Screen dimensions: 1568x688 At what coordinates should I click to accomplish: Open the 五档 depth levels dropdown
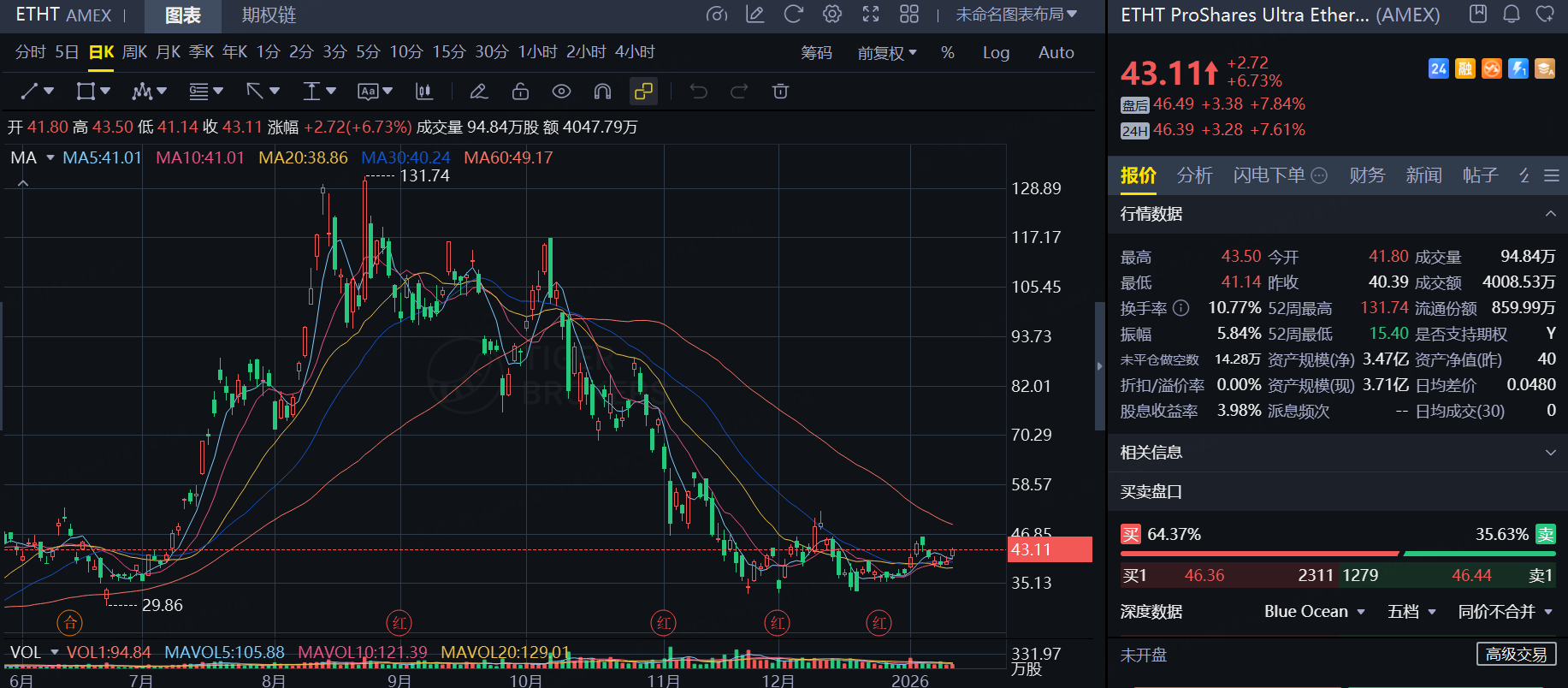pyautogui.click(x=1411, y=612)
